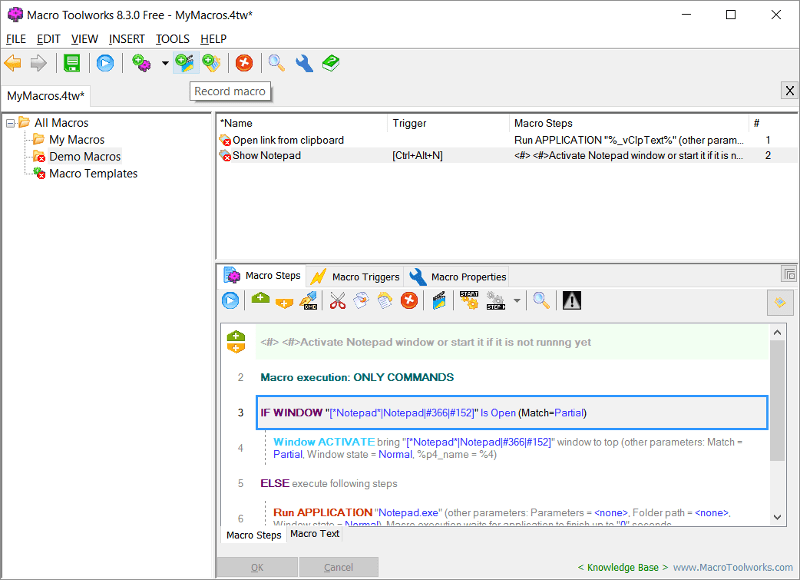Screen dimensions: 800x580
Task: Click the panel restore icon right of tabs
Action: coord(789,274)
